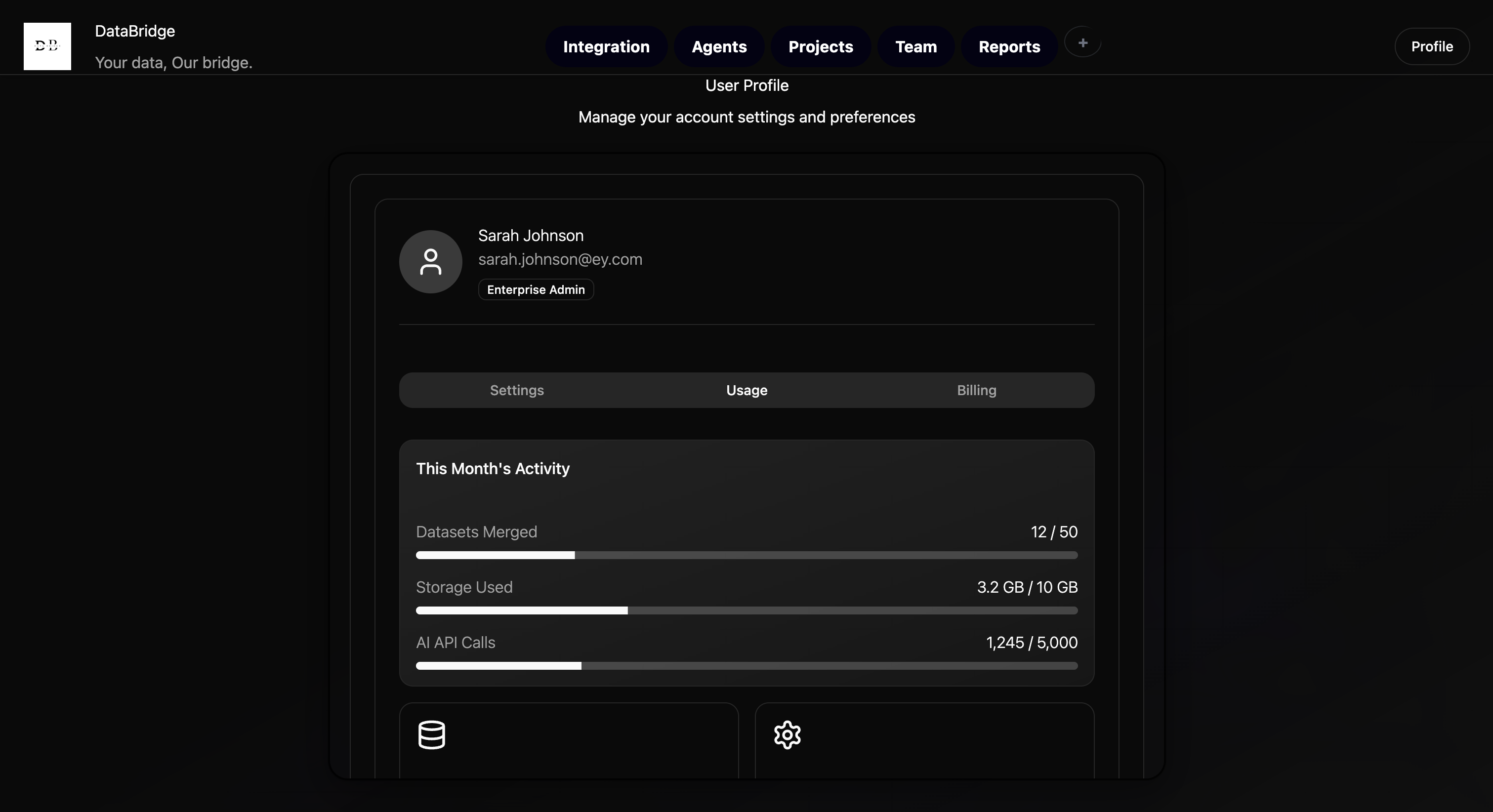Image resolution: width=1493 pixels, height=812 pixels.
Task: Click the DataBridge DB logo
Action: click(x=47, y=46)
